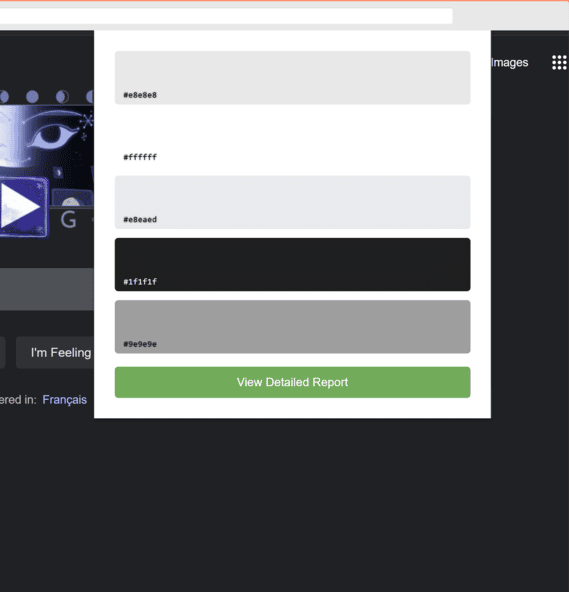Open the Google apps grid icon

click(x=560, y=63)
